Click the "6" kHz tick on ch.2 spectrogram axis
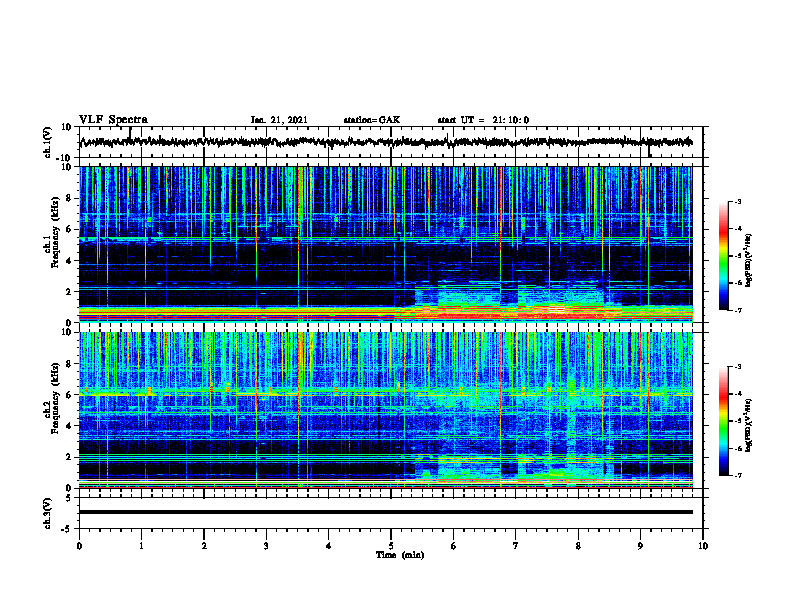The height and width of the screenshot is (612, 792). click(x=69, y=395)
